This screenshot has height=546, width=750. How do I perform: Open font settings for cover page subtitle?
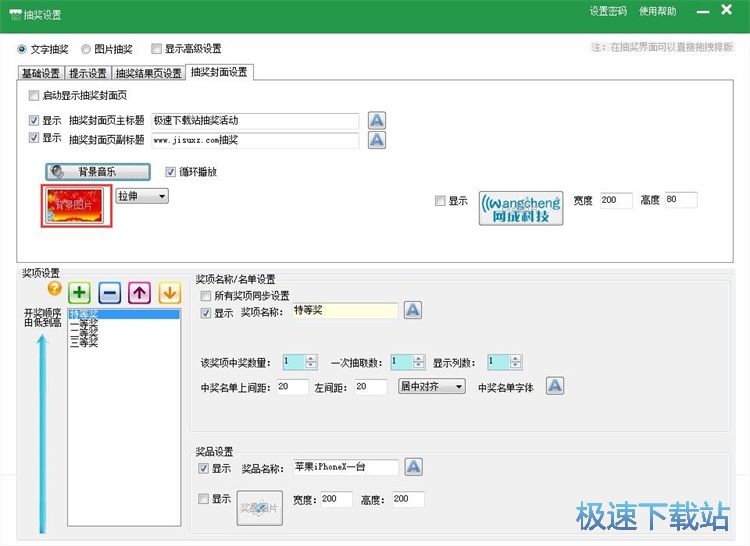[x=376, y=140]
